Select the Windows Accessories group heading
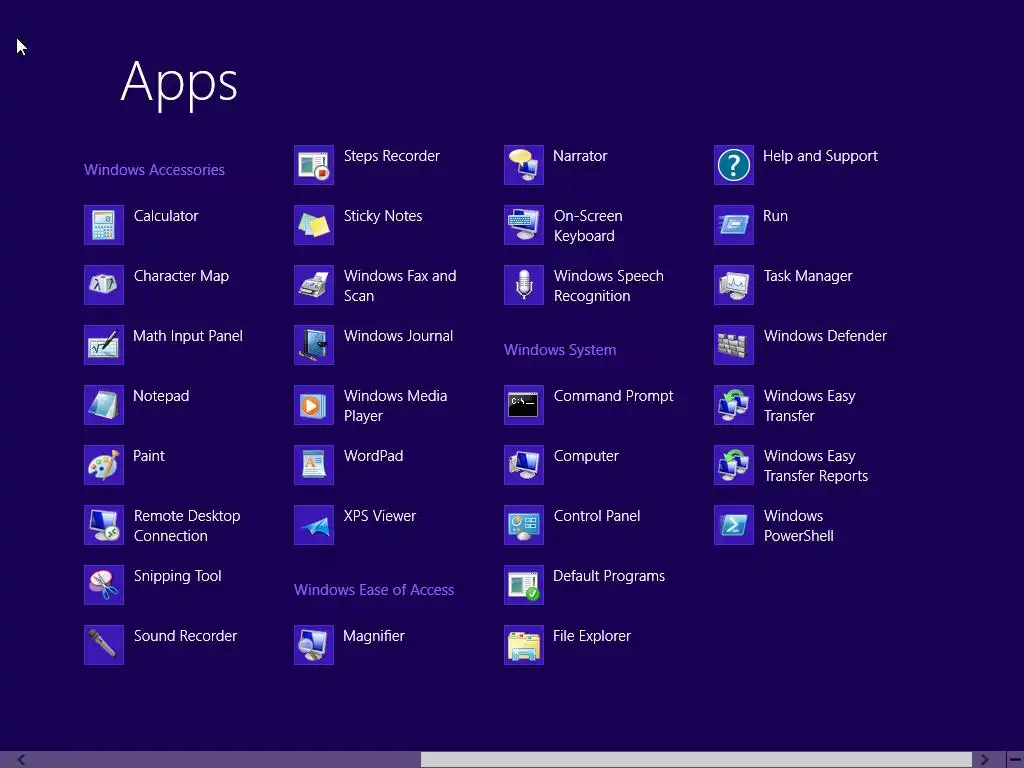 coord(154,170)
